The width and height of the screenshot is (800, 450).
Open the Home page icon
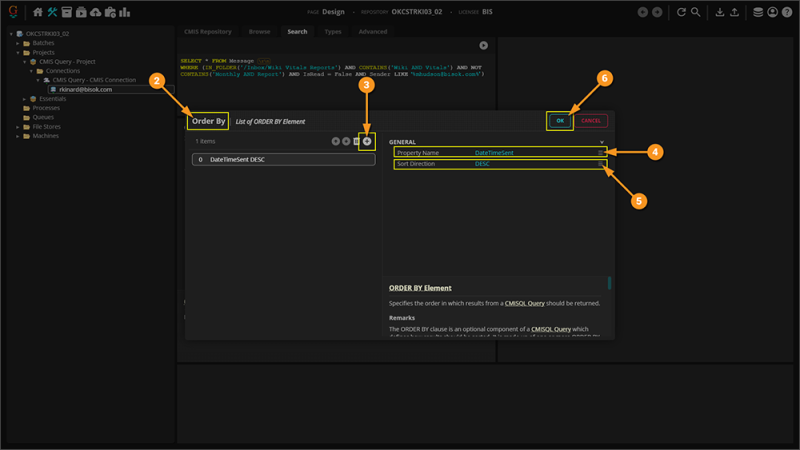(x=38, y=12)
